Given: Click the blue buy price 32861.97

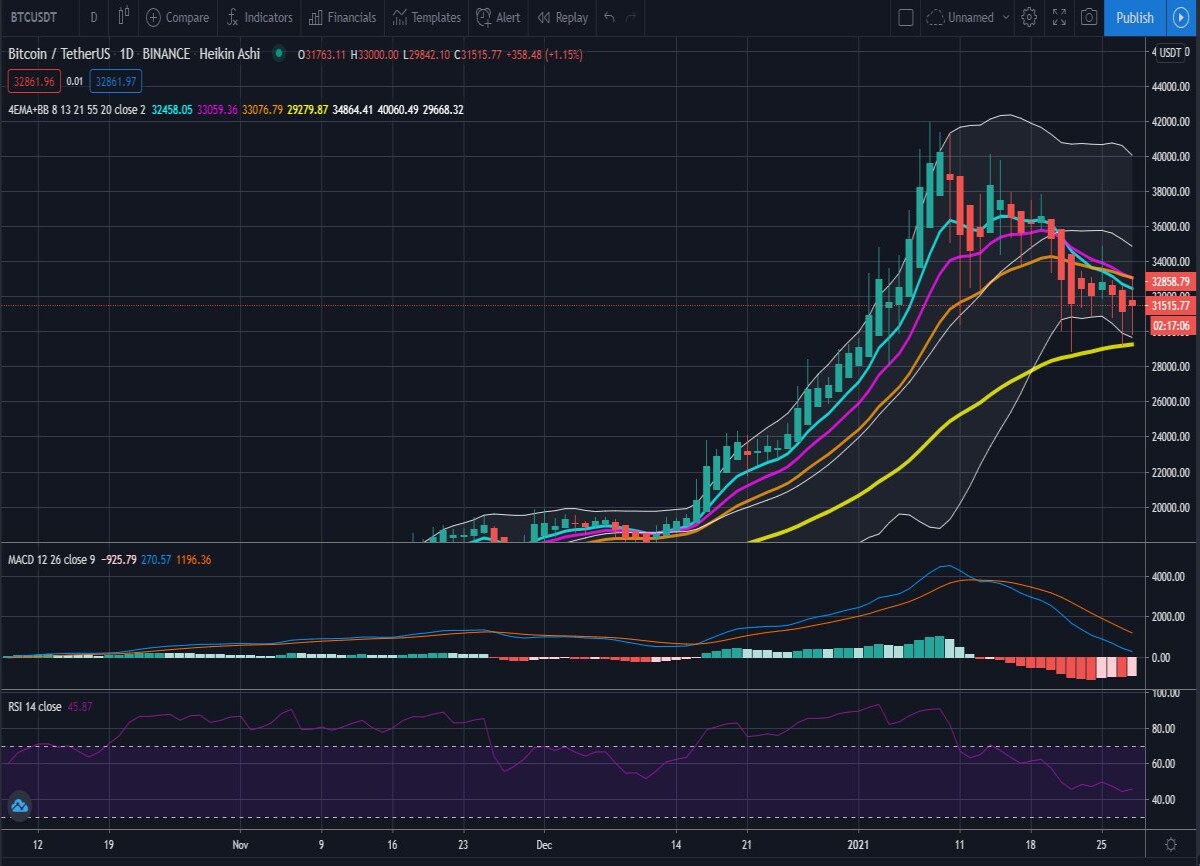Looking at the screenshot, I should (x=115, y=81).
